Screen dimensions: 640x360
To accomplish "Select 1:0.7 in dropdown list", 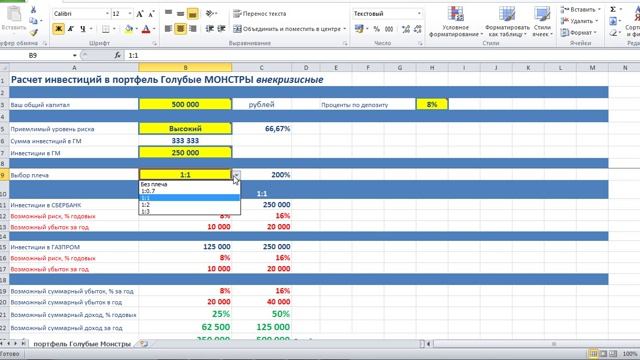I will pos(189,191).
